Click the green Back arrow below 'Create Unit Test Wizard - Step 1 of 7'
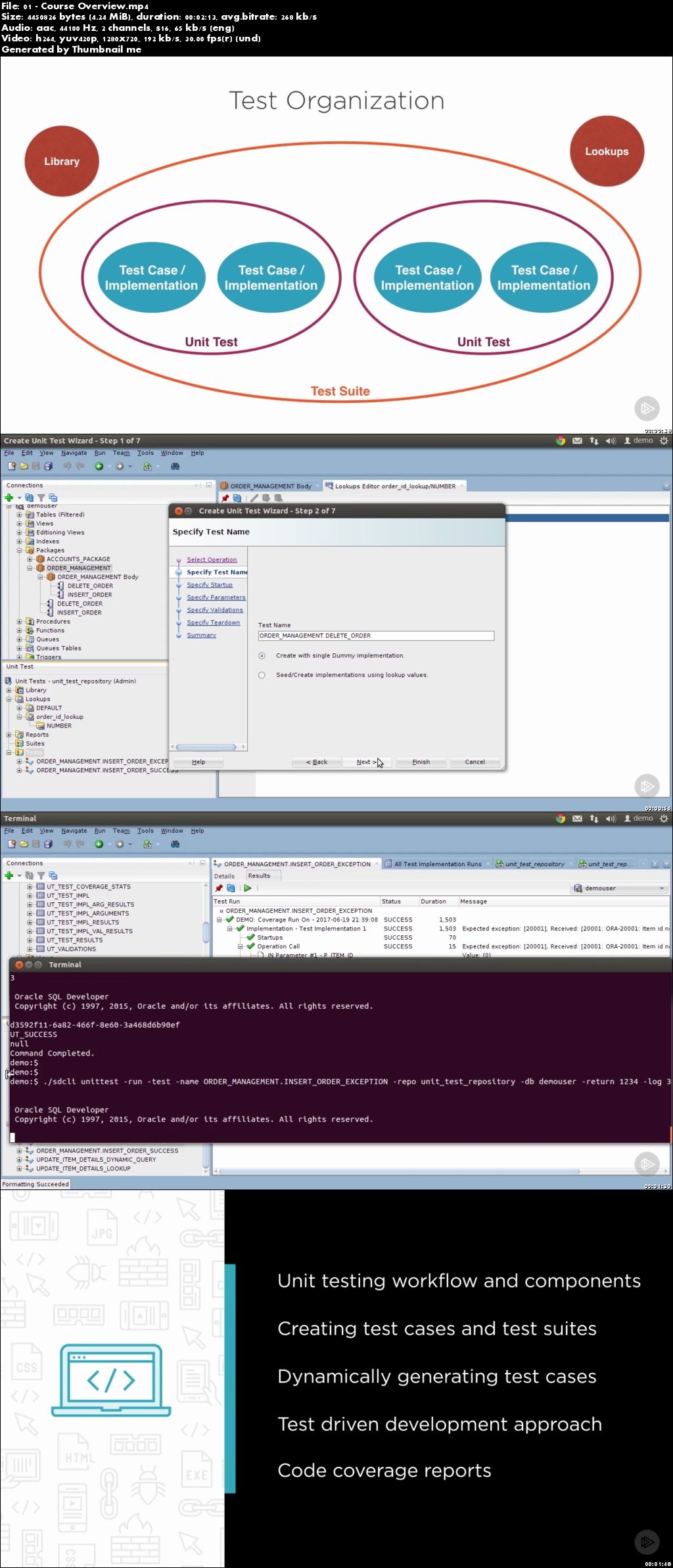673x1568 pixels. click(99, 467)
